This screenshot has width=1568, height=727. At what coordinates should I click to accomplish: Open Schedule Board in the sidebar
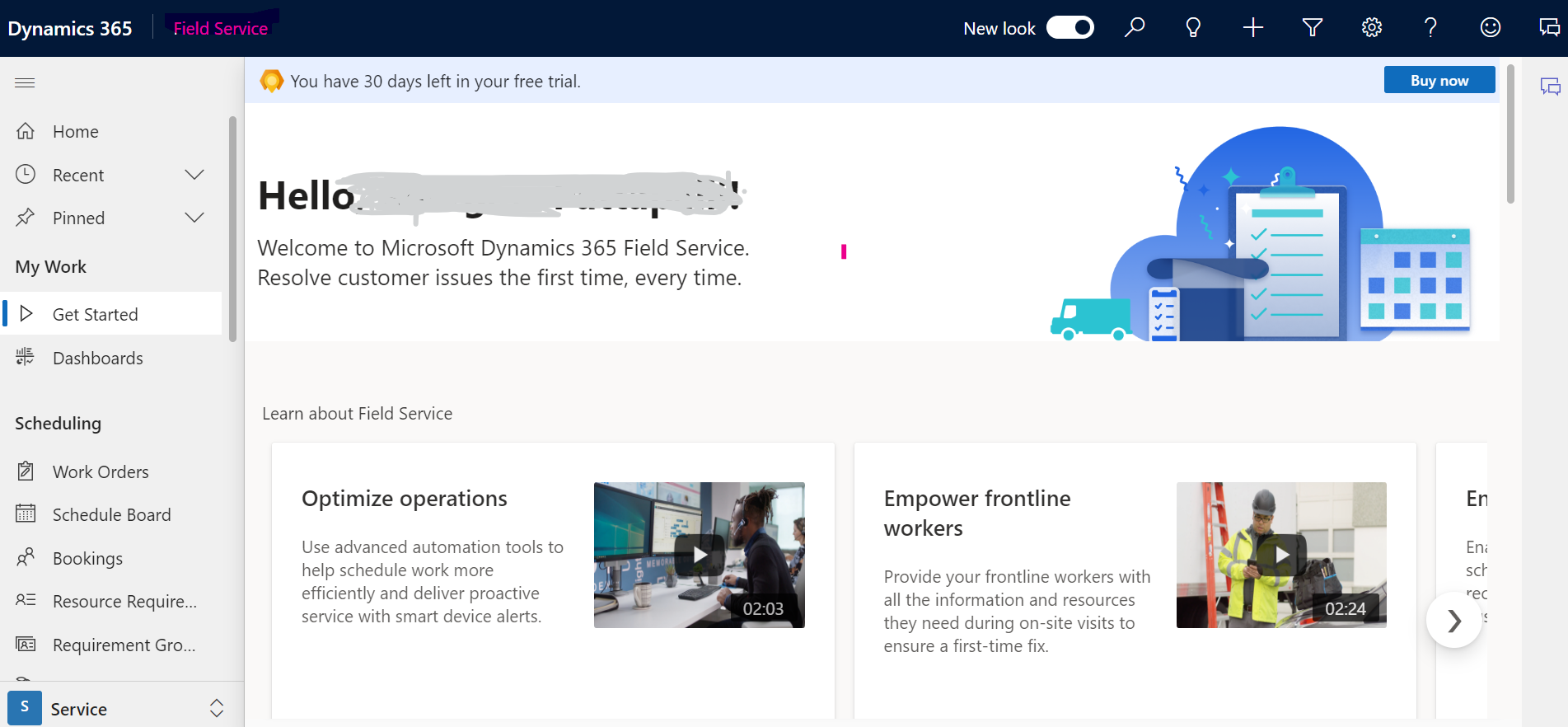coord(112,514)
